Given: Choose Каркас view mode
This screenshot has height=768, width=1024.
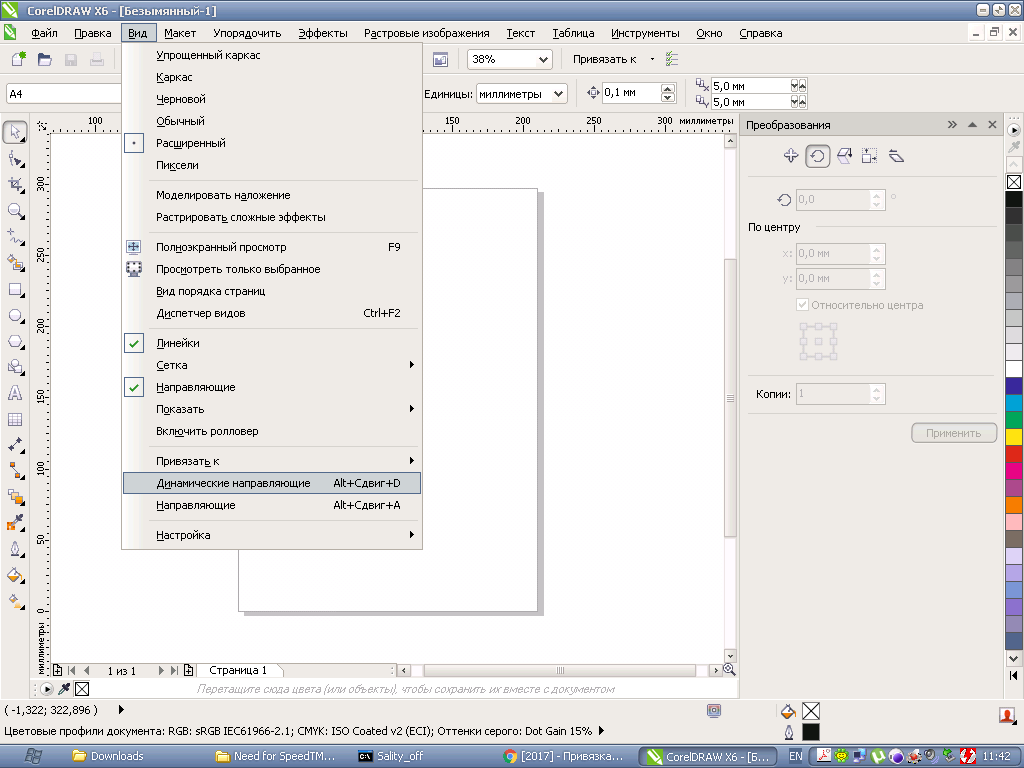Looking at the screenshot, I should tap(271, 77).
